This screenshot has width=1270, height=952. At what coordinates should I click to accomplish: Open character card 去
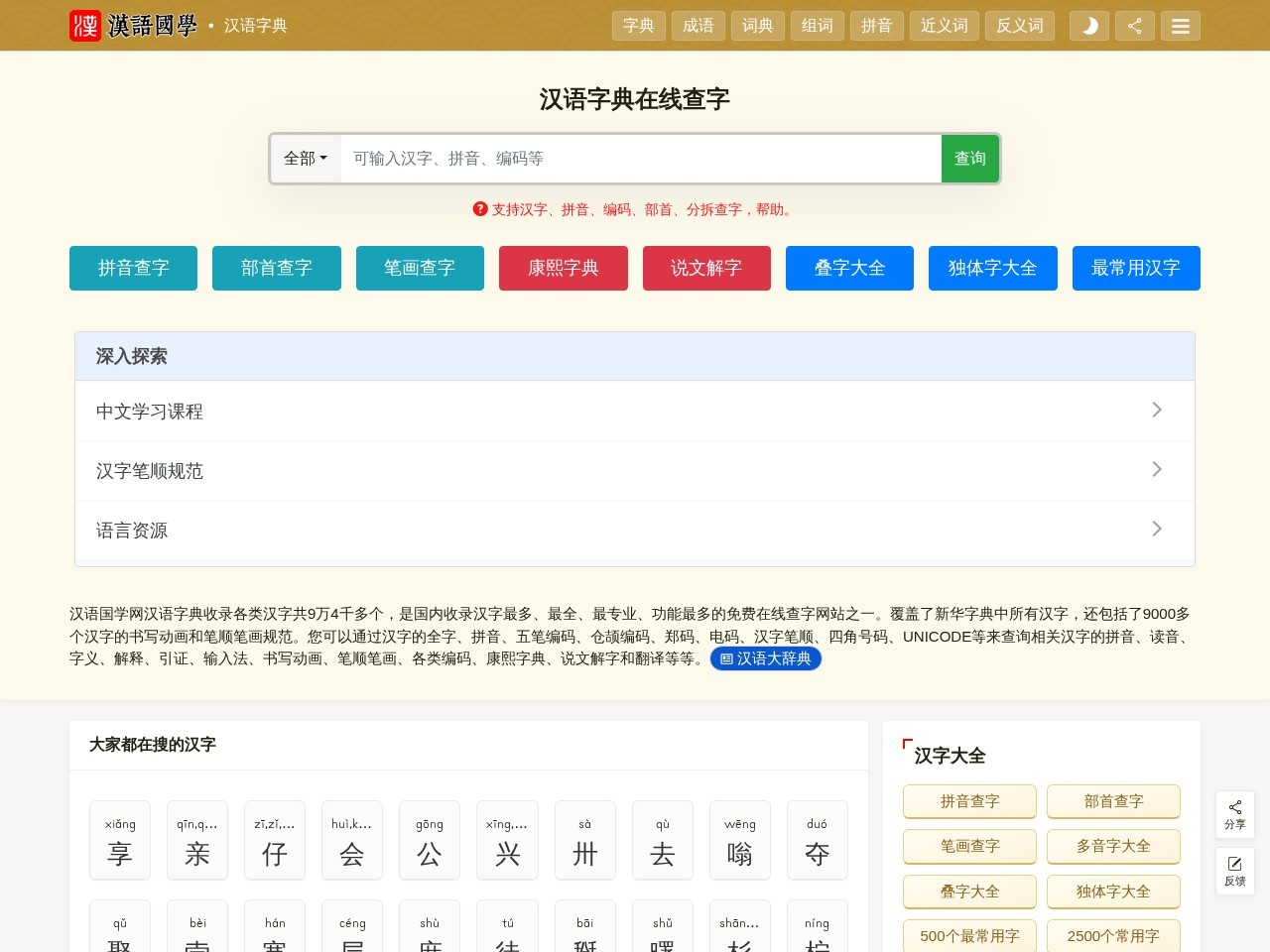pyautogui.click(x=663, y=840)
